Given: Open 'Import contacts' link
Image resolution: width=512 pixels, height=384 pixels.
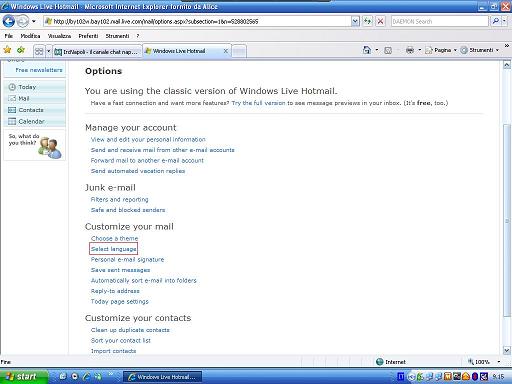Looking at the screenshot, I should [x=113, y=351].
